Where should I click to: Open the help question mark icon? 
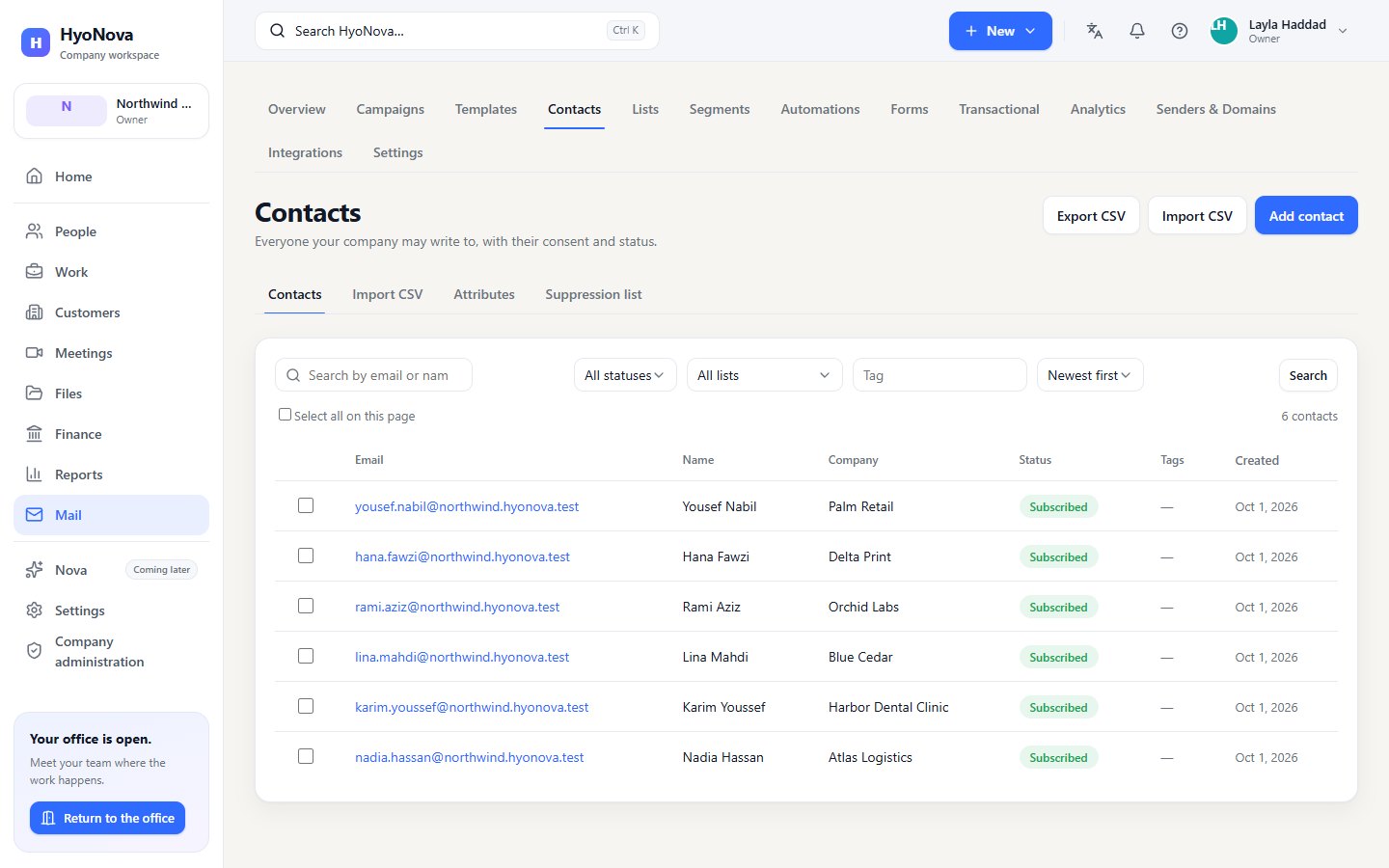(x=1180, y=31)
